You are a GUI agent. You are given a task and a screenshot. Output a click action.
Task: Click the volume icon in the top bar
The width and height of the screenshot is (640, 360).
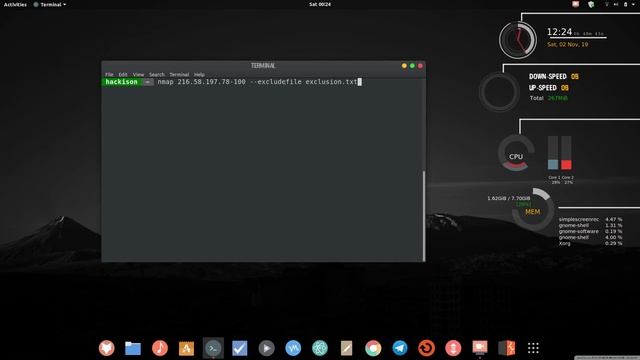616,4
